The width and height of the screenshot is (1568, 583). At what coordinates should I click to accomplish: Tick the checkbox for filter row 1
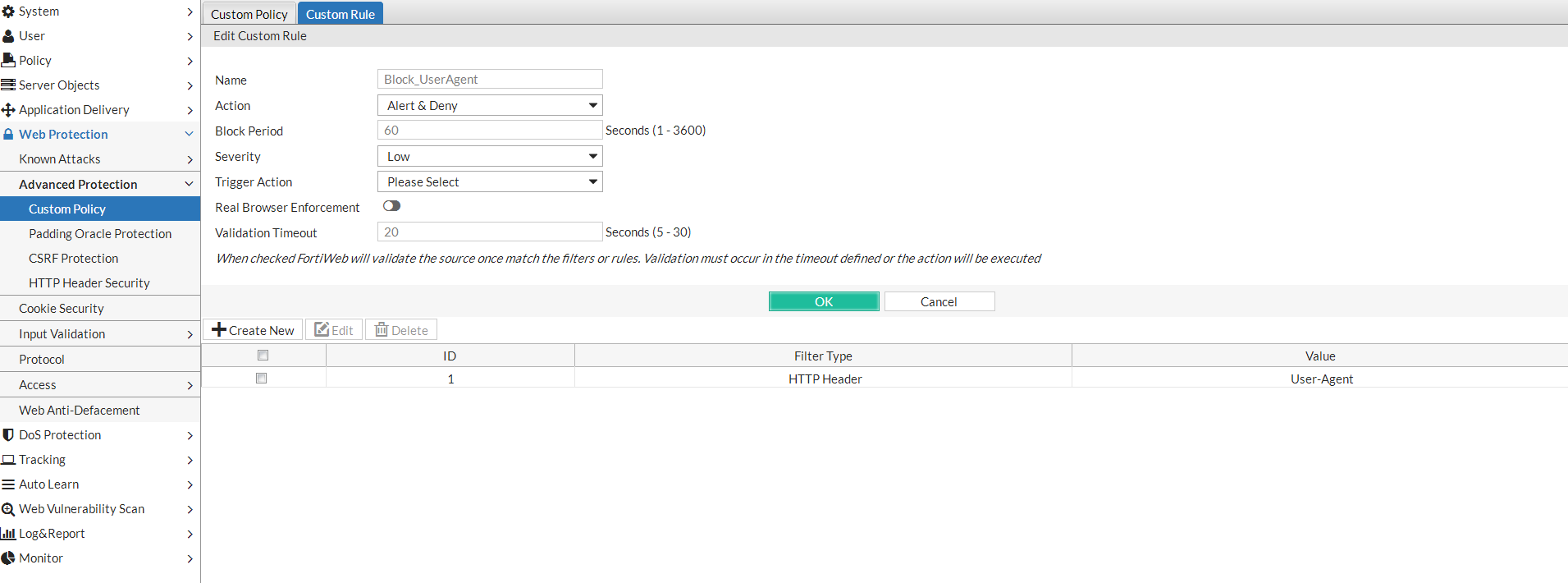pyautogui.click(x=261, y=379)
